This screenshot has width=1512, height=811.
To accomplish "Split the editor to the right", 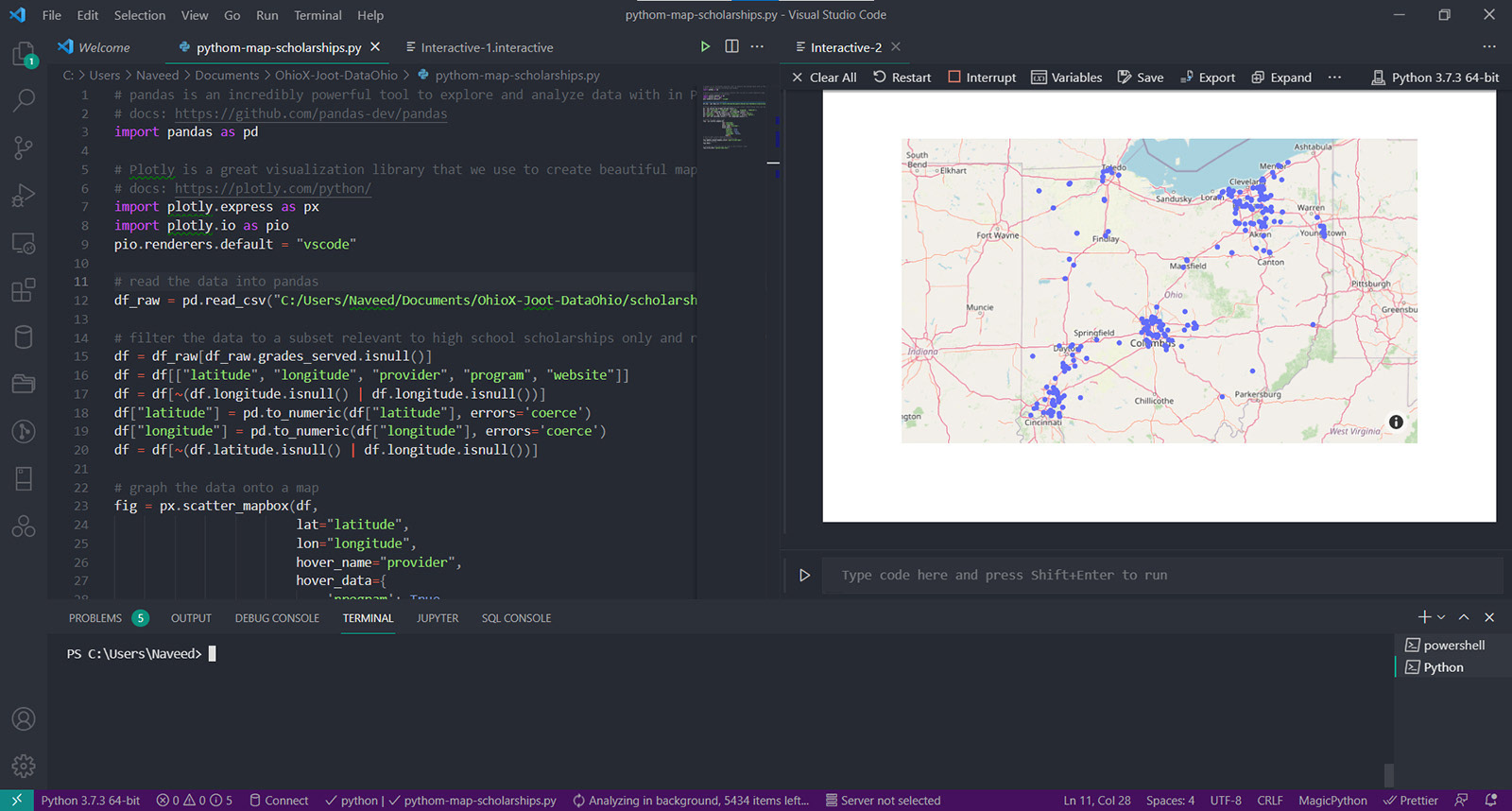I will 731,46.
